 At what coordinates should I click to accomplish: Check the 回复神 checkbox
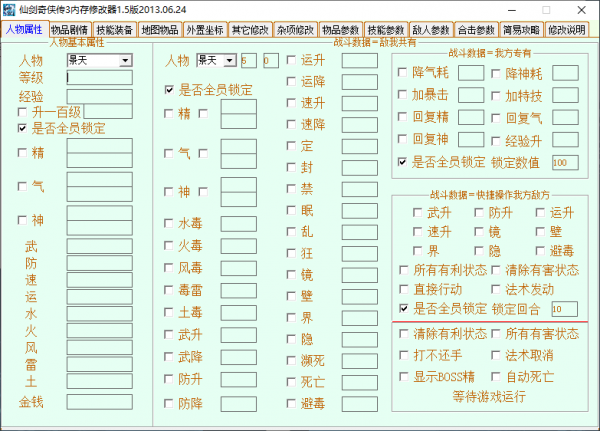pos(402,139)
